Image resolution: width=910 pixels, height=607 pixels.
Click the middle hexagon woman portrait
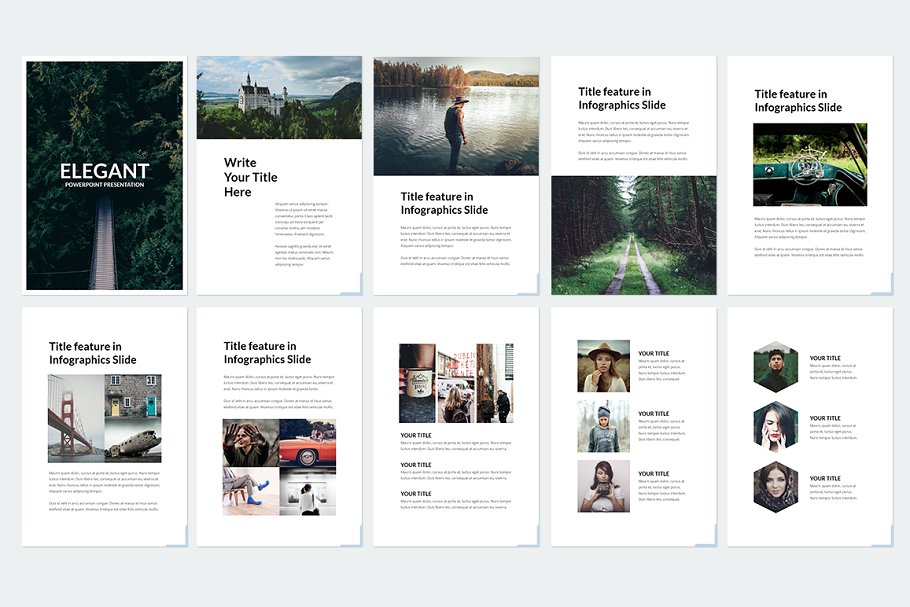[776, 427]
